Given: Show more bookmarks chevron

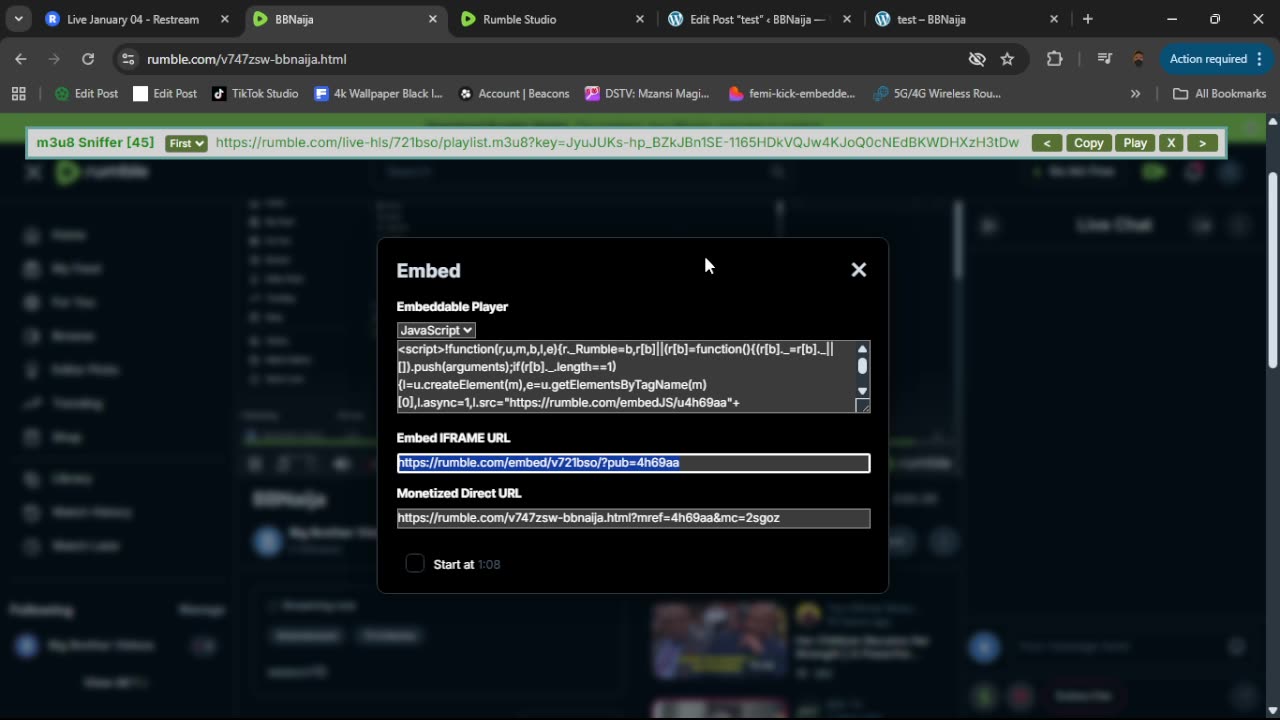Looking at the screenshot, I should pyautogui.click(x=1135, y=93).
